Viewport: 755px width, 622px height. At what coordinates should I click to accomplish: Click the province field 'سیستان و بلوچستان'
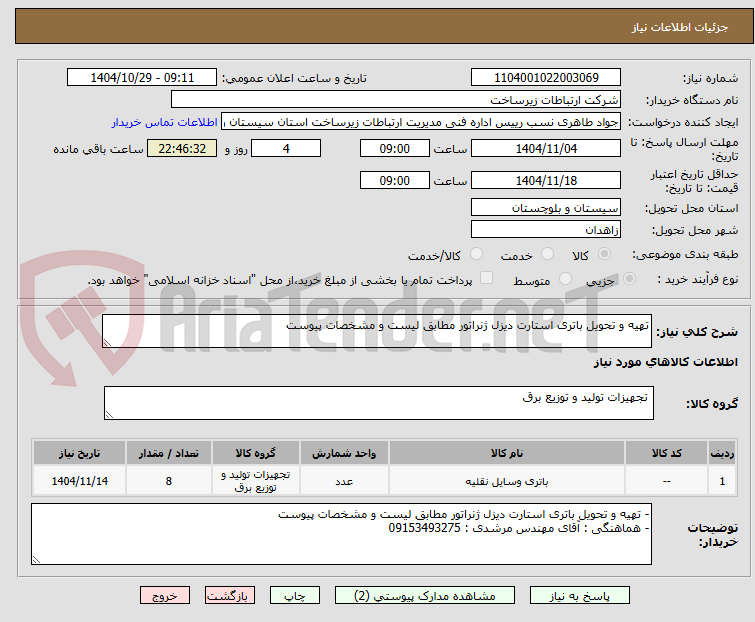click(546, 207)
